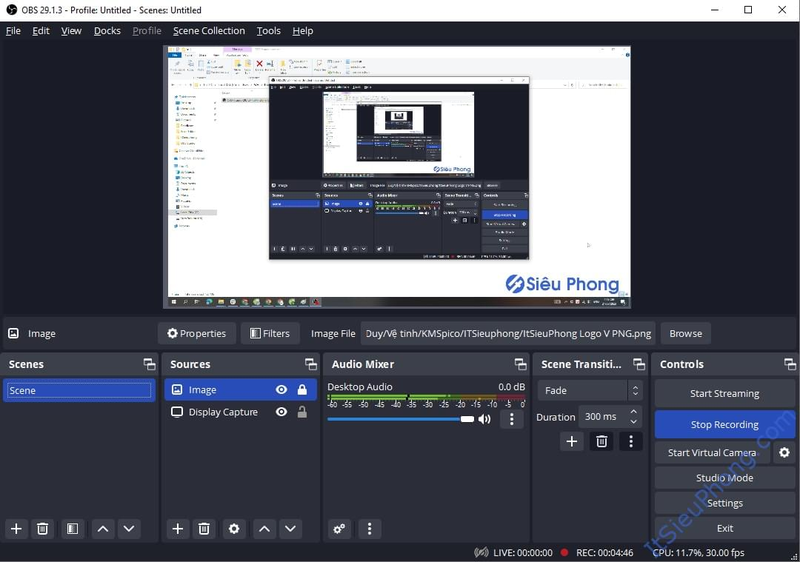Mute Desktop Audio speaker icon
Viewport: 800px width, 562px height.
click(x=485, y=419)
